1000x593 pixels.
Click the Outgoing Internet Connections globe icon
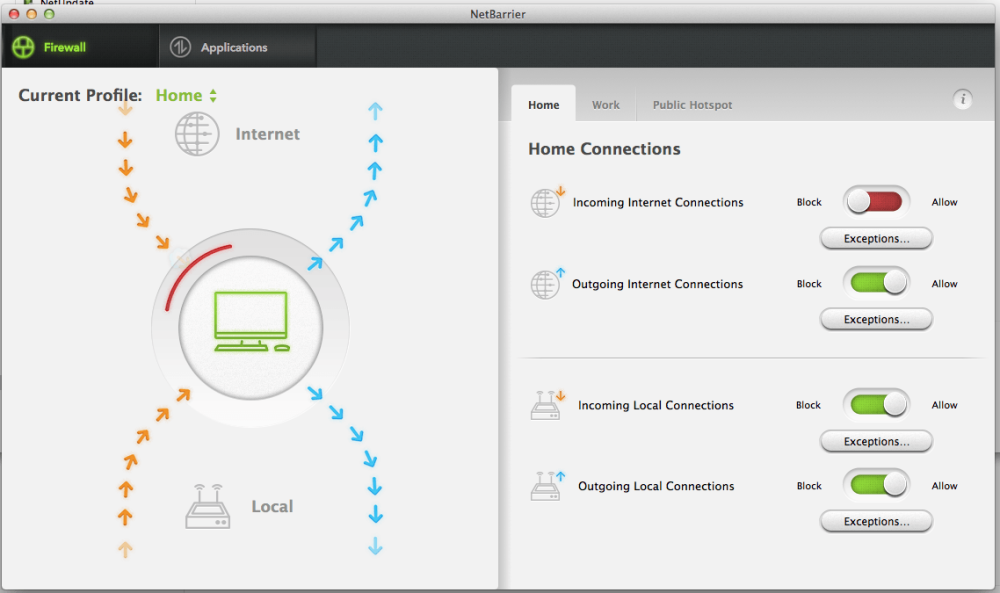[x=547, y=284]
